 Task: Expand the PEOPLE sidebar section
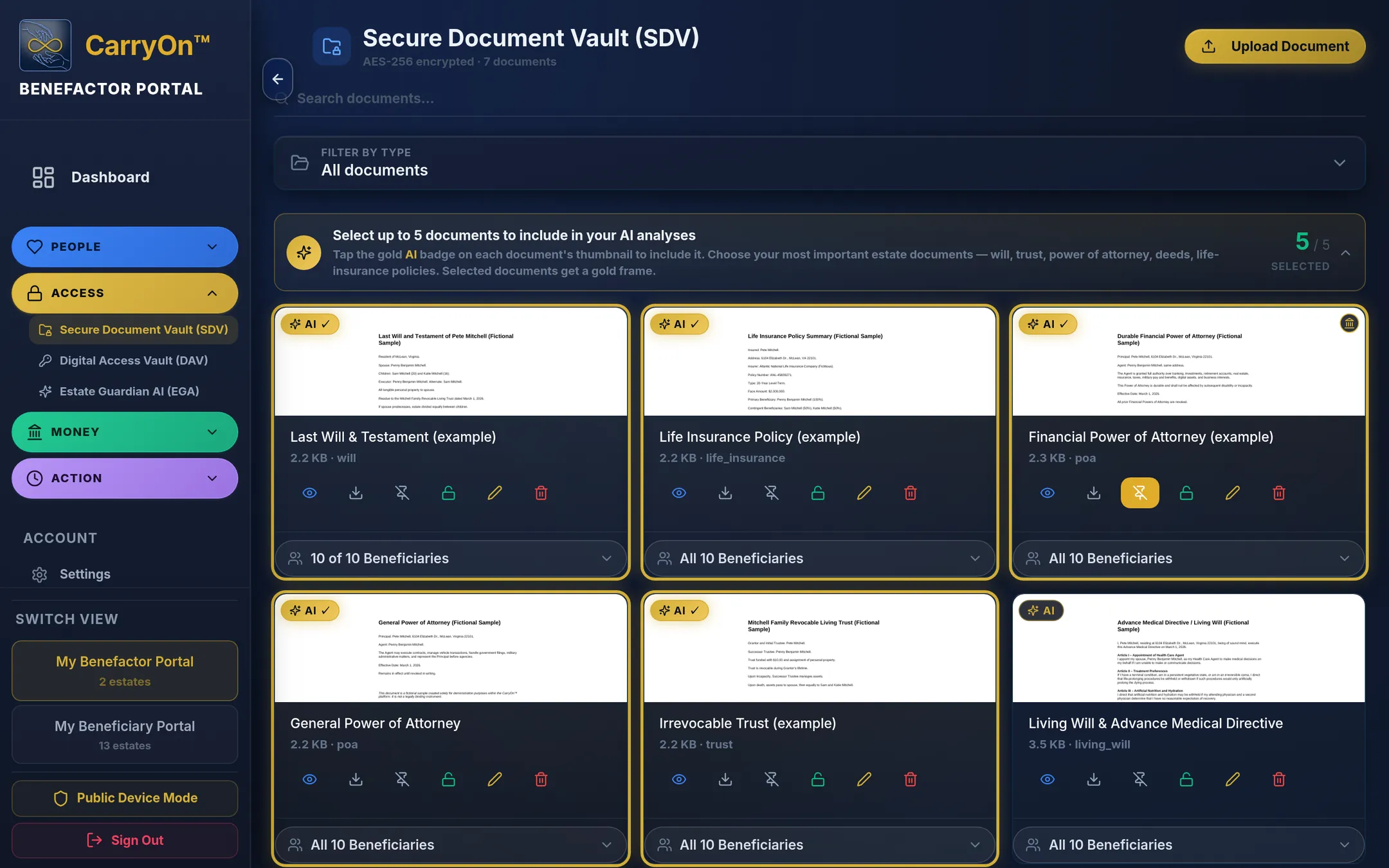(125, 247)
